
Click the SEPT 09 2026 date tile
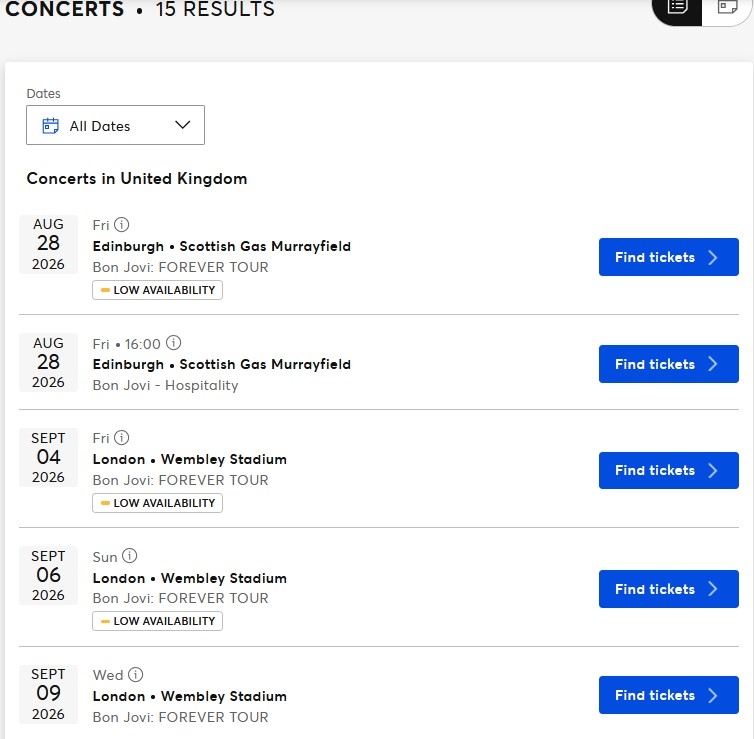pyautogui.click(x=48, y=694)
